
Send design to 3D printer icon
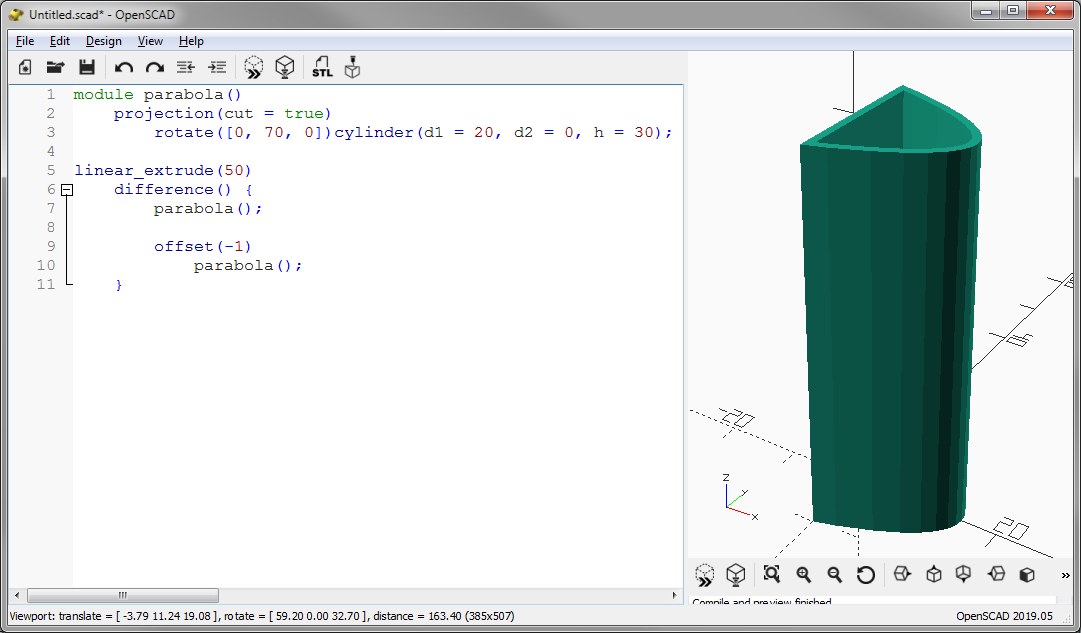pyautogui.click(x=352, y=67)
